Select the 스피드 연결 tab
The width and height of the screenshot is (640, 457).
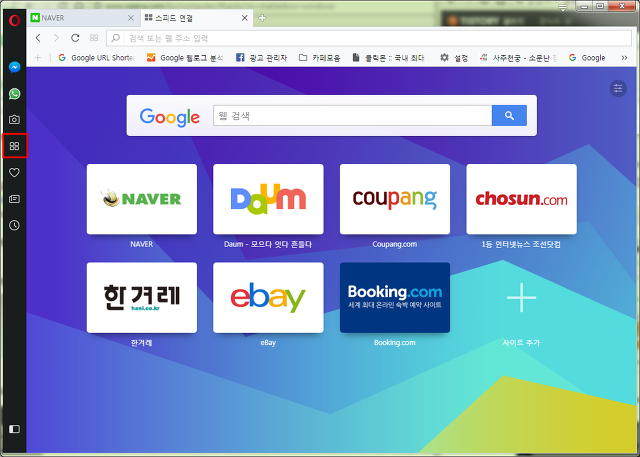tap(196, 18)
